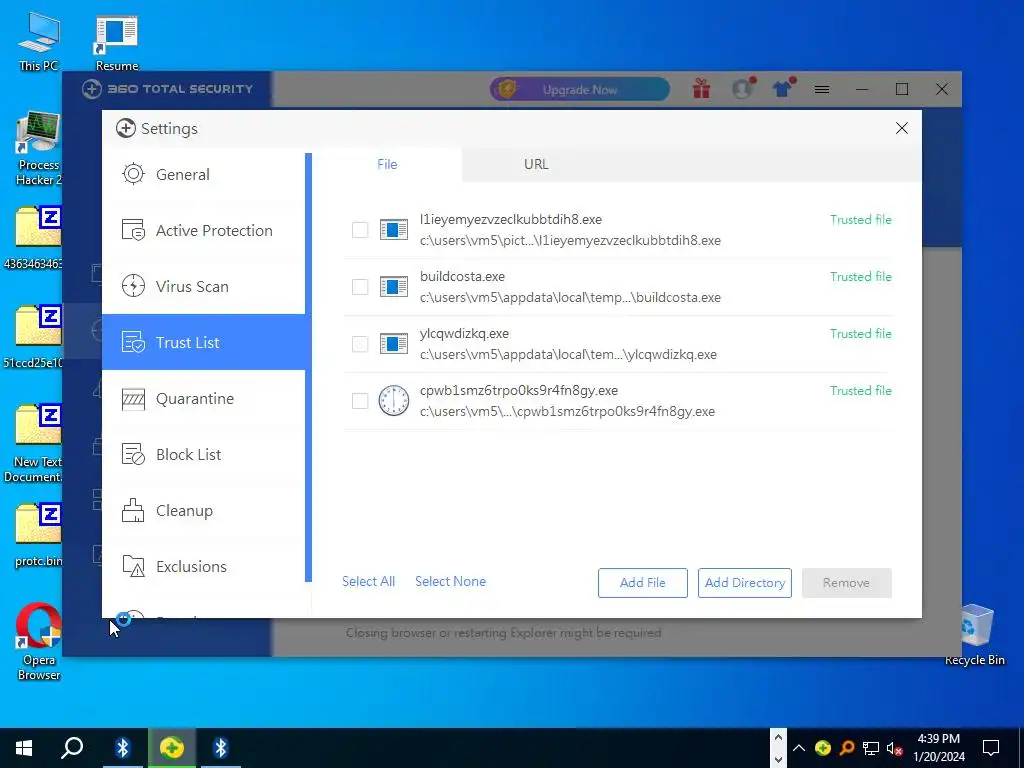Select Opera Browser desktop shortcut
Image resolution: width=1024 pixels, height=768 pixels.
[x=39, y=641]
